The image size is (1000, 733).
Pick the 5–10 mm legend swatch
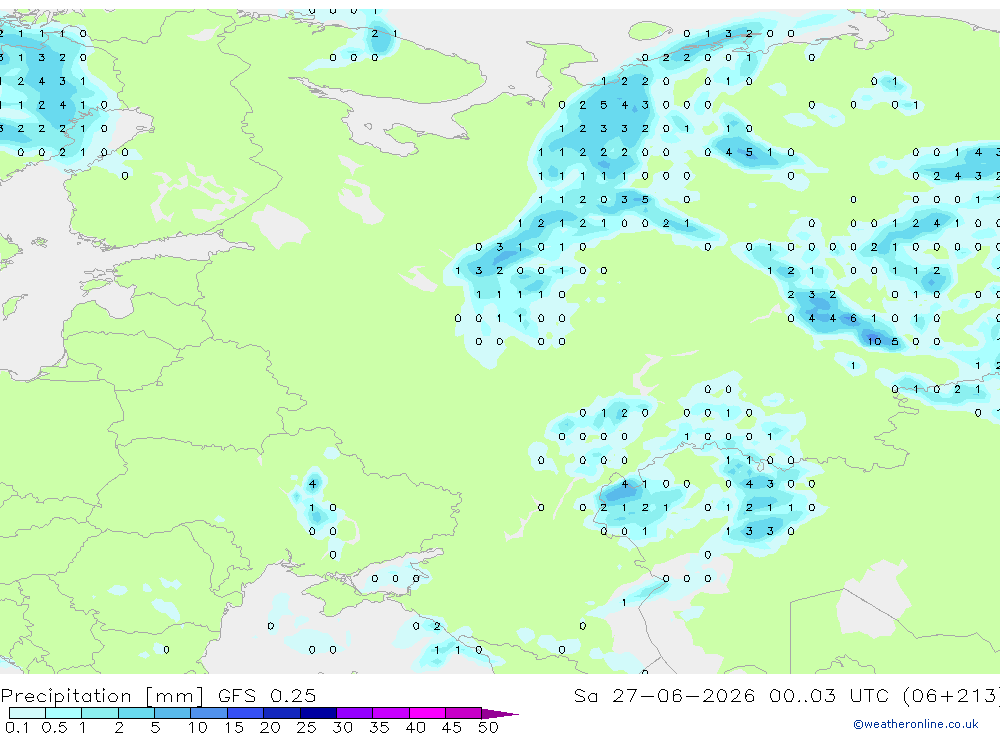173,713
